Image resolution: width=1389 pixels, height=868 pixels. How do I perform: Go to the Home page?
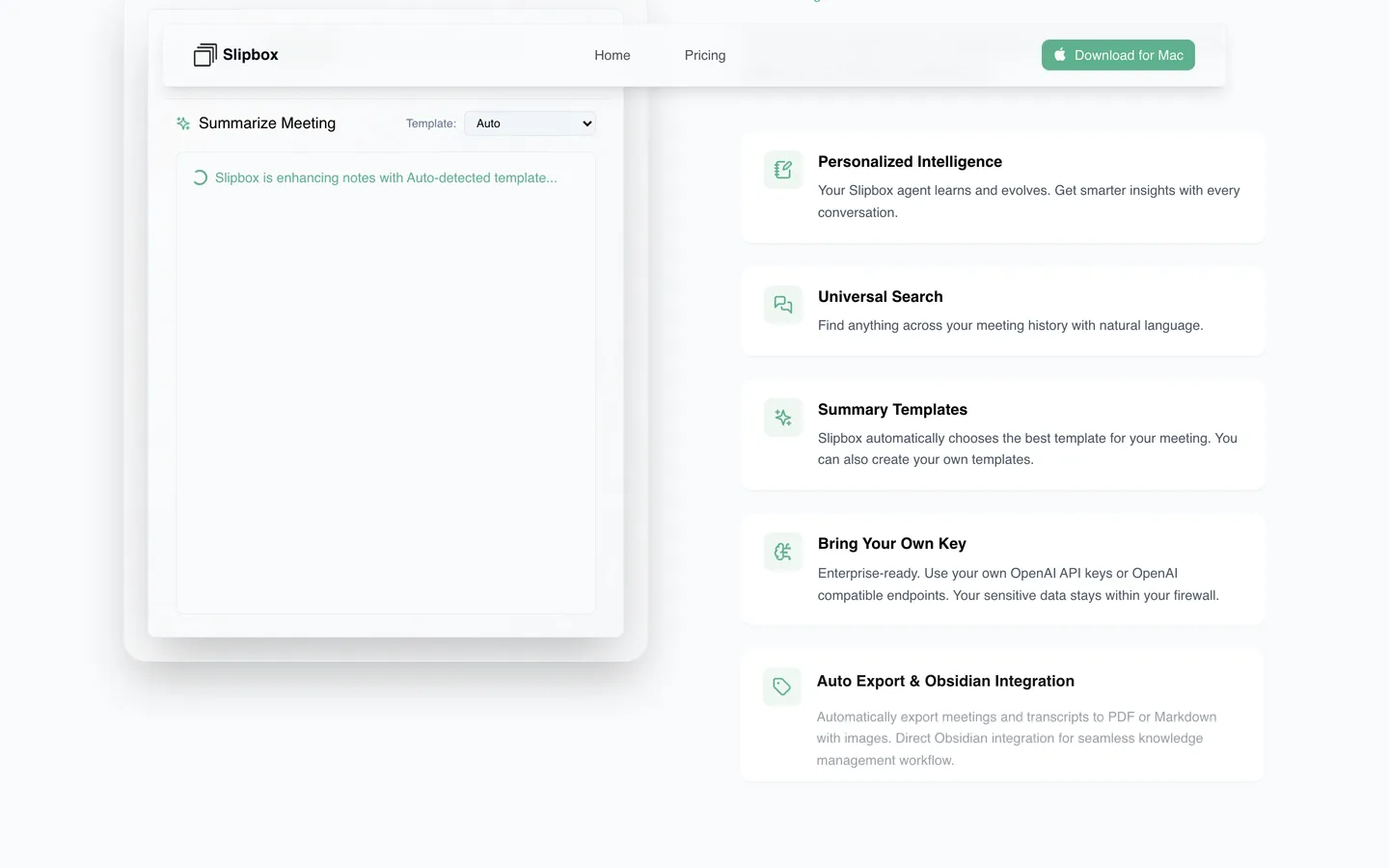(x=613, y=55)
